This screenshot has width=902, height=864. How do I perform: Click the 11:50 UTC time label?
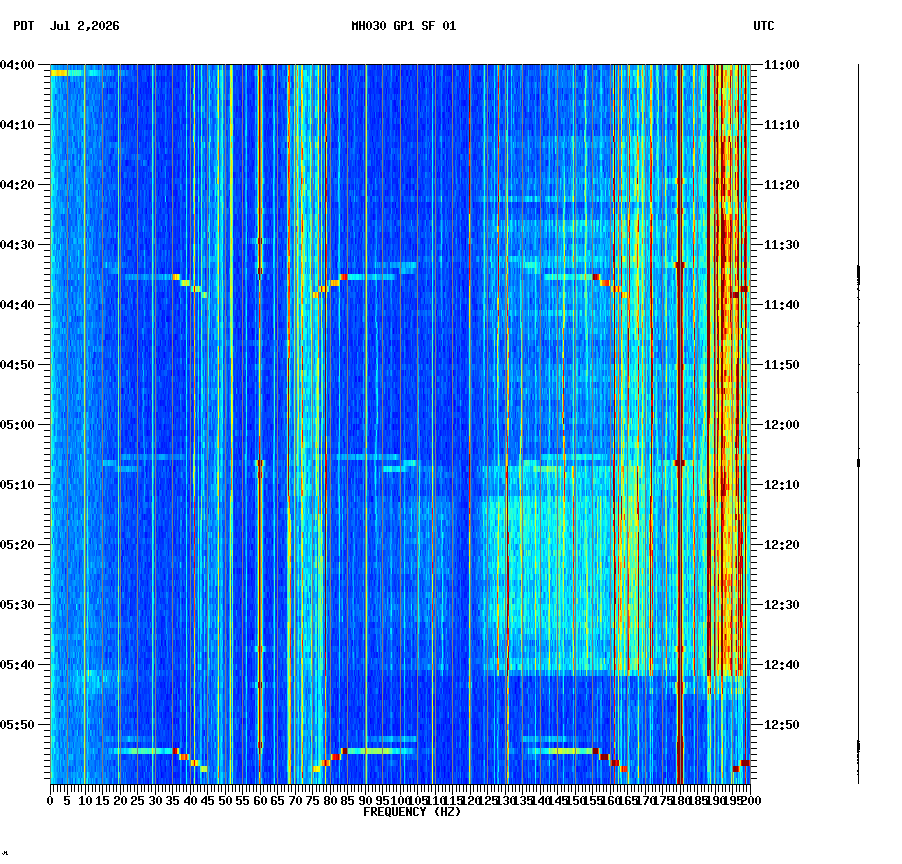(x=782, y=365)
